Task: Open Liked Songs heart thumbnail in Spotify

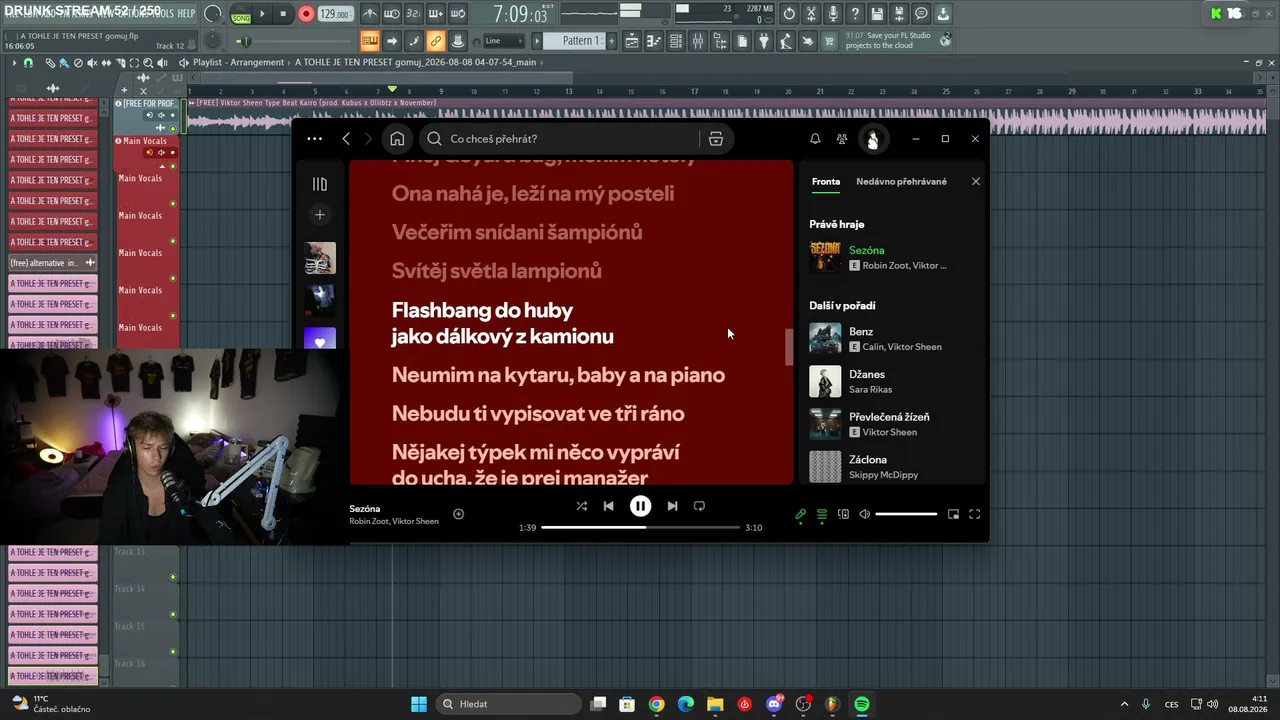Action: [320, 338]
